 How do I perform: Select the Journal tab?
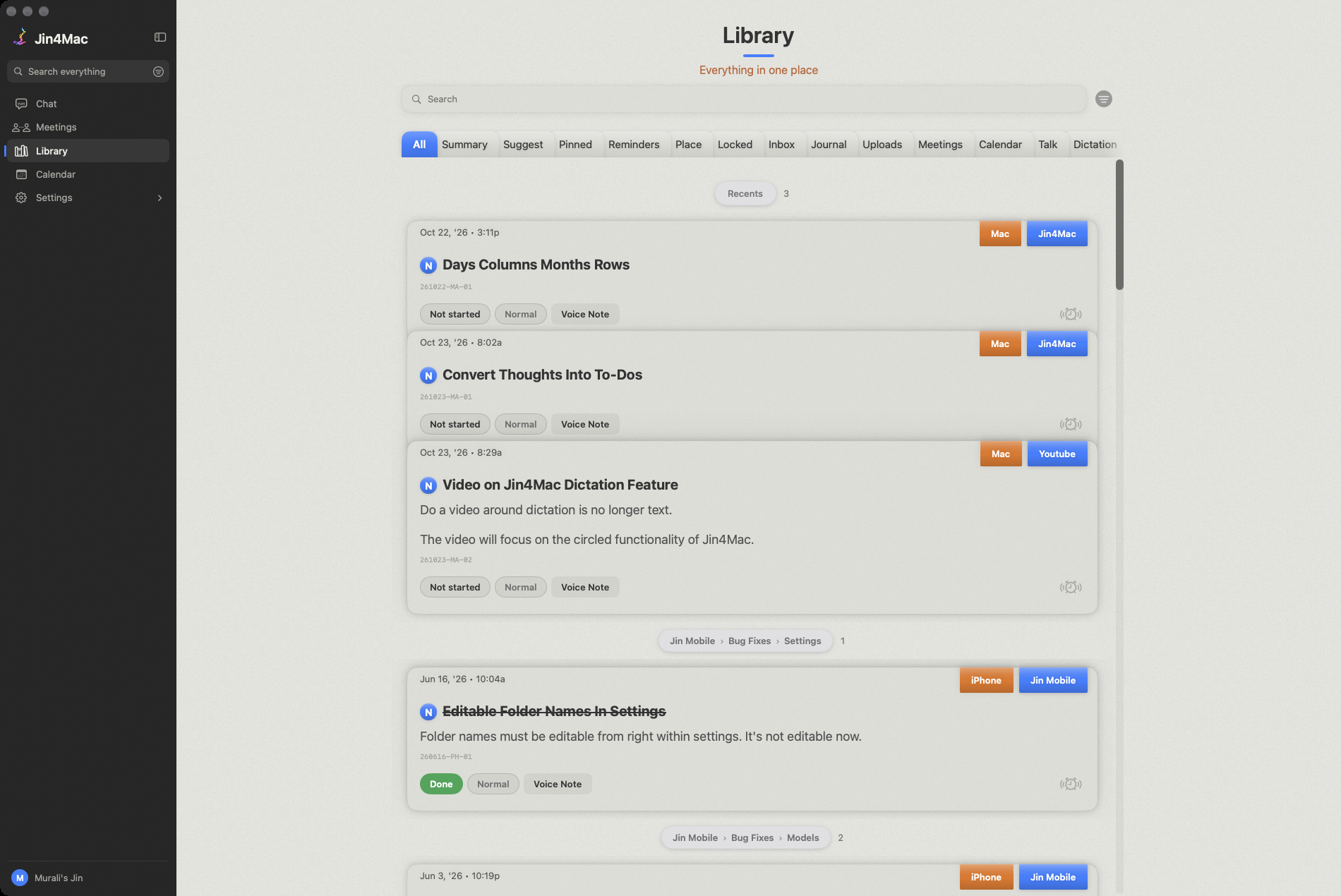(x=829, y=145)
